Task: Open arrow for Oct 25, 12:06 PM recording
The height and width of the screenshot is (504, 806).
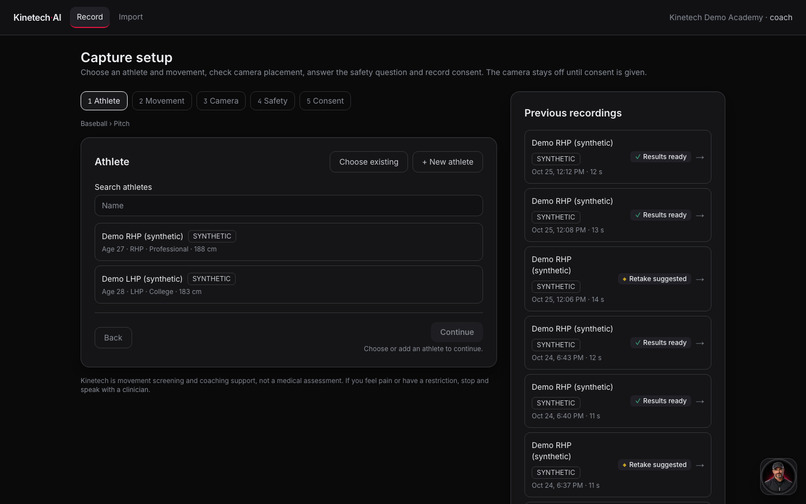Action: 700,279
